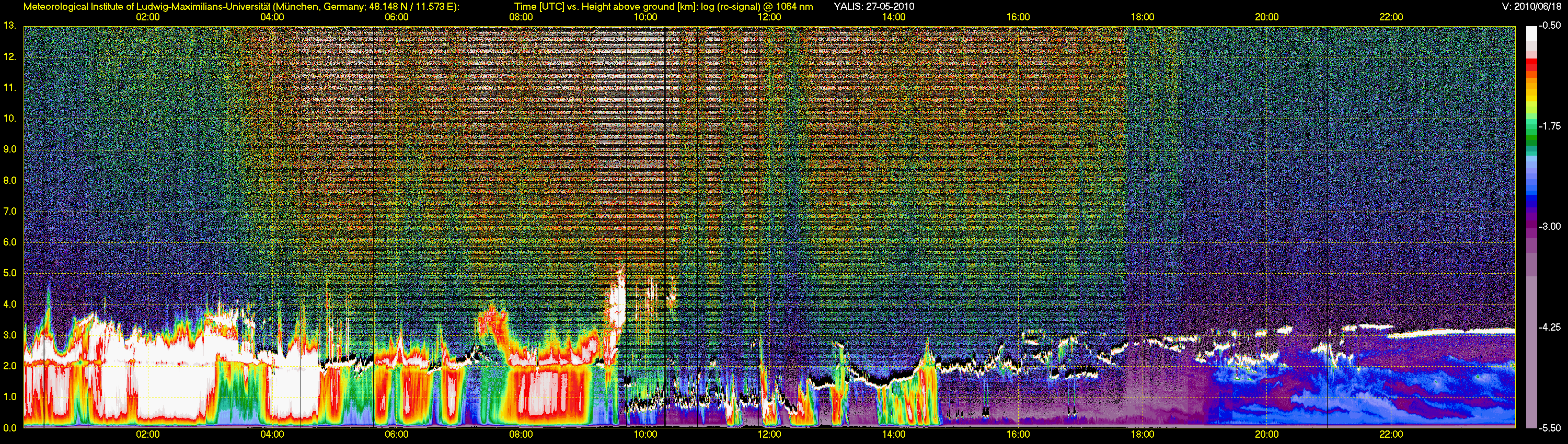Click the 08:00 label on the top time axis

[521, 16]
